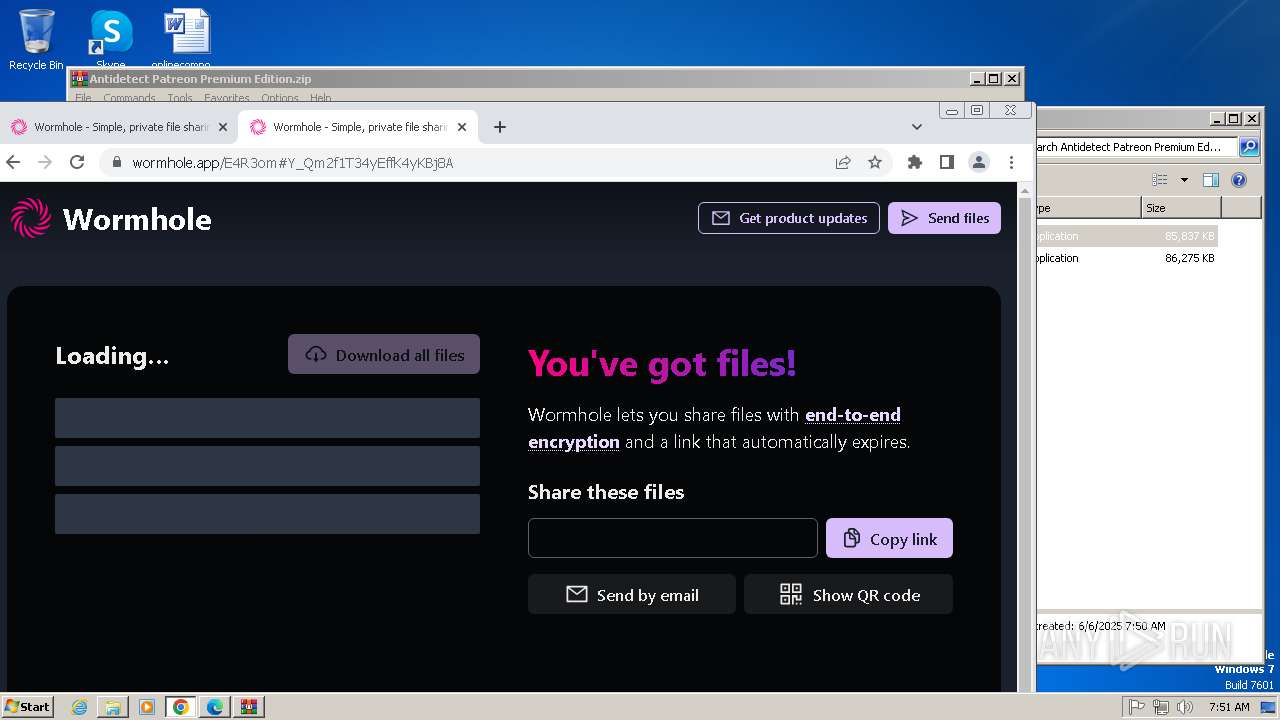Viewport: 1280px width, 720px height.
Task: Click the Copy link button
Action: point(889,538)
